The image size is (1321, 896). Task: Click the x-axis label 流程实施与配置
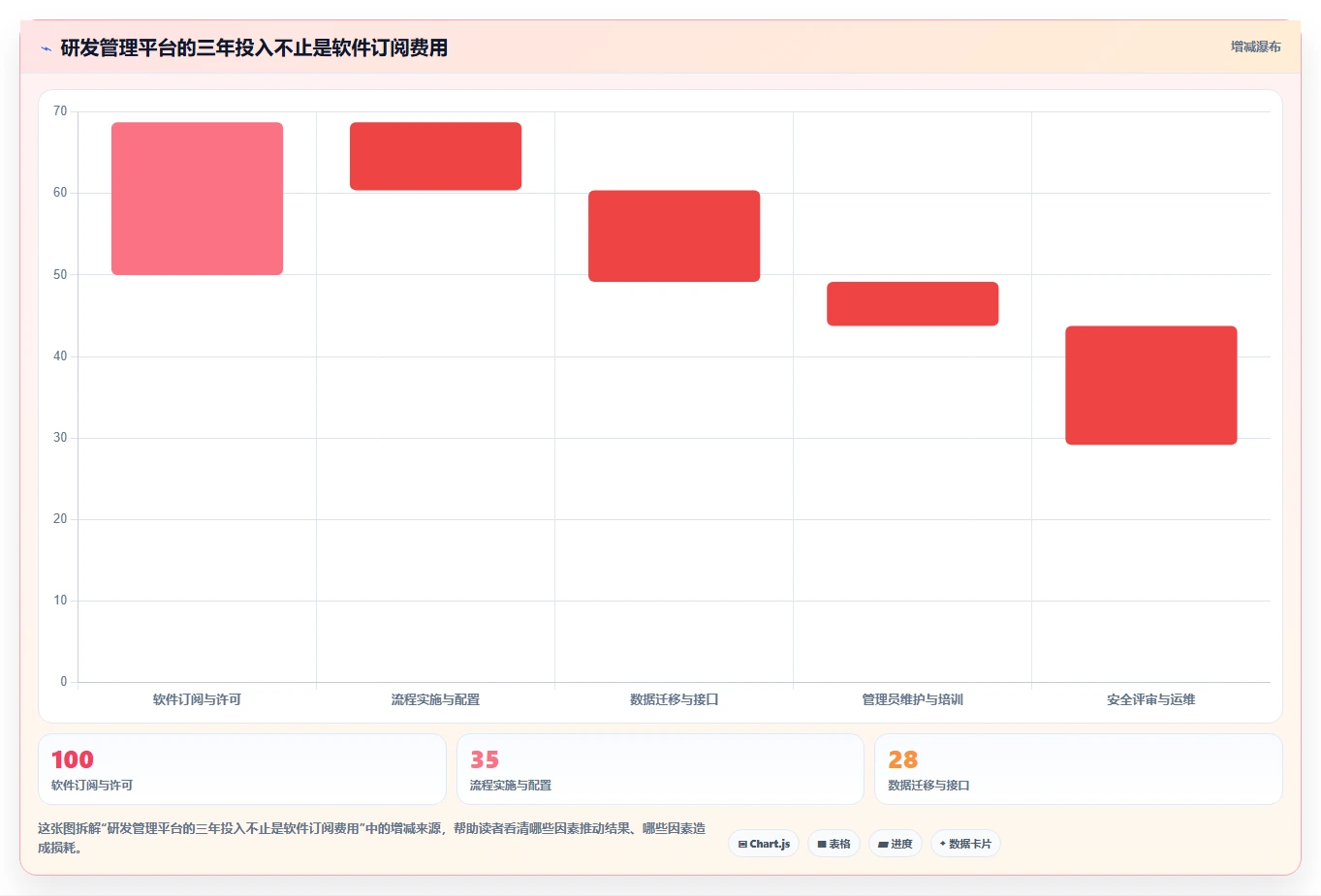point(435,699)
